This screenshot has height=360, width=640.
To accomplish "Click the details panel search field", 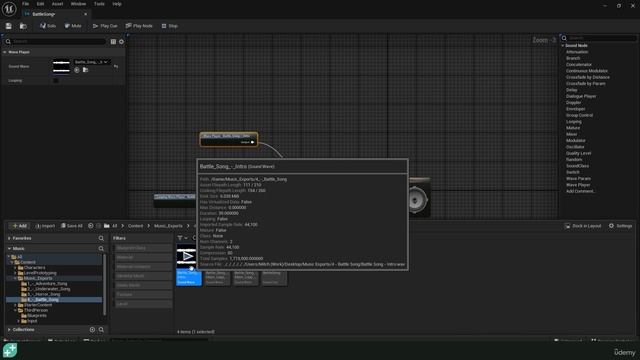I will tap(56, 42).
